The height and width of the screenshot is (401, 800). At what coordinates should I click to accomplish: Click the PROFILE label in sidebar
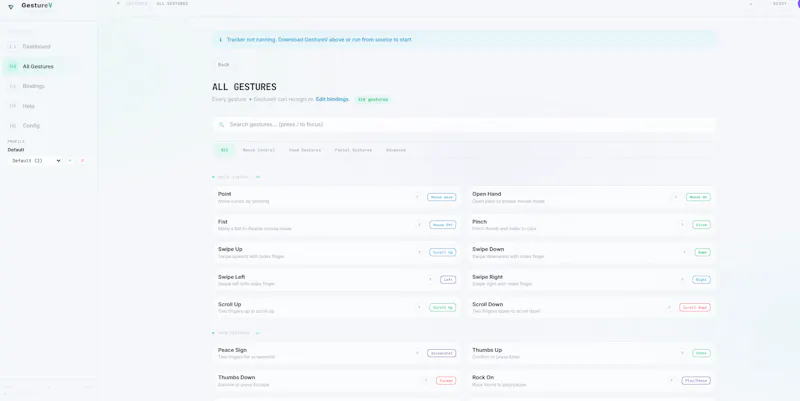(x=16, y=141)
